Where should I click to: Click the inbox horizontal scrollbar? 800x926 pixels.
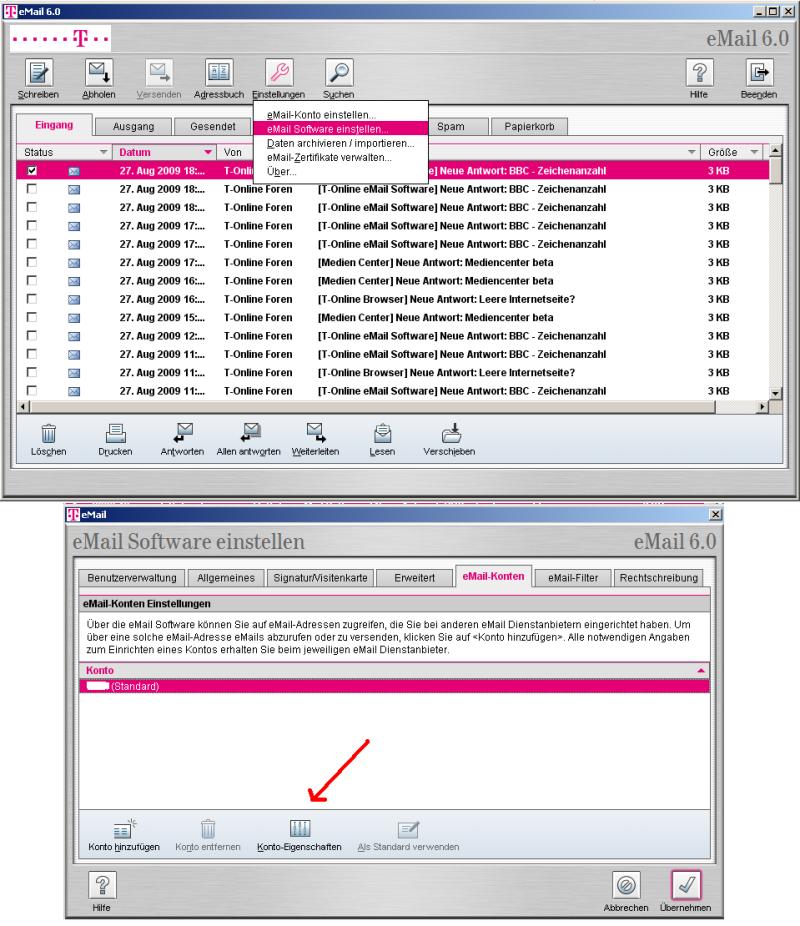point(400,409)
